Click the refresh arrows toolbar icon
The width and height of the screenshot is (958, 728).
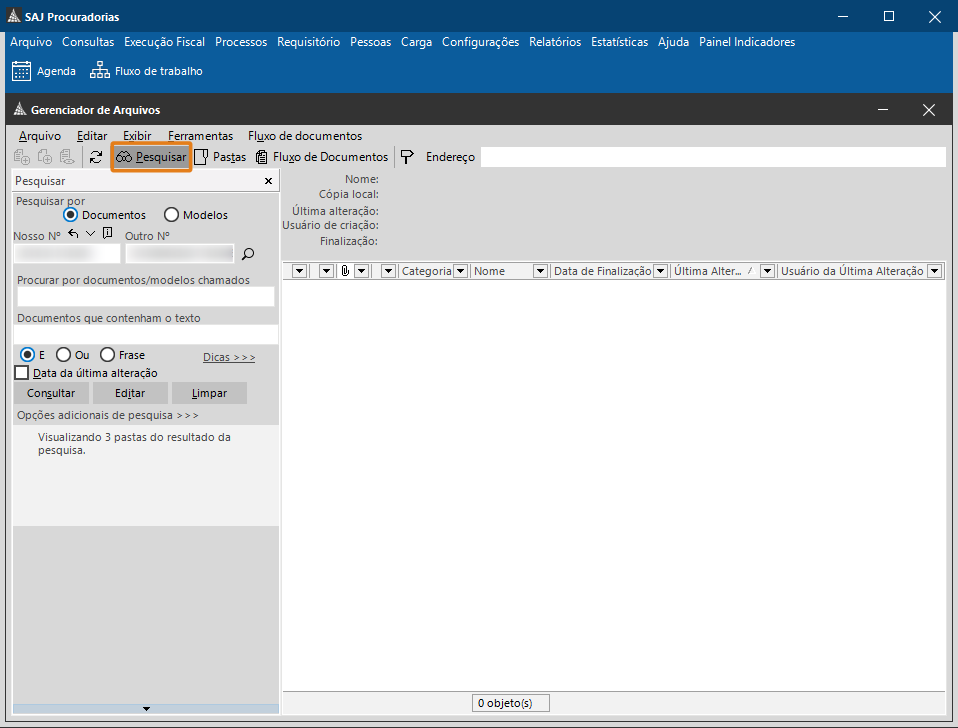pyautogui.click(x=96, y=157)
